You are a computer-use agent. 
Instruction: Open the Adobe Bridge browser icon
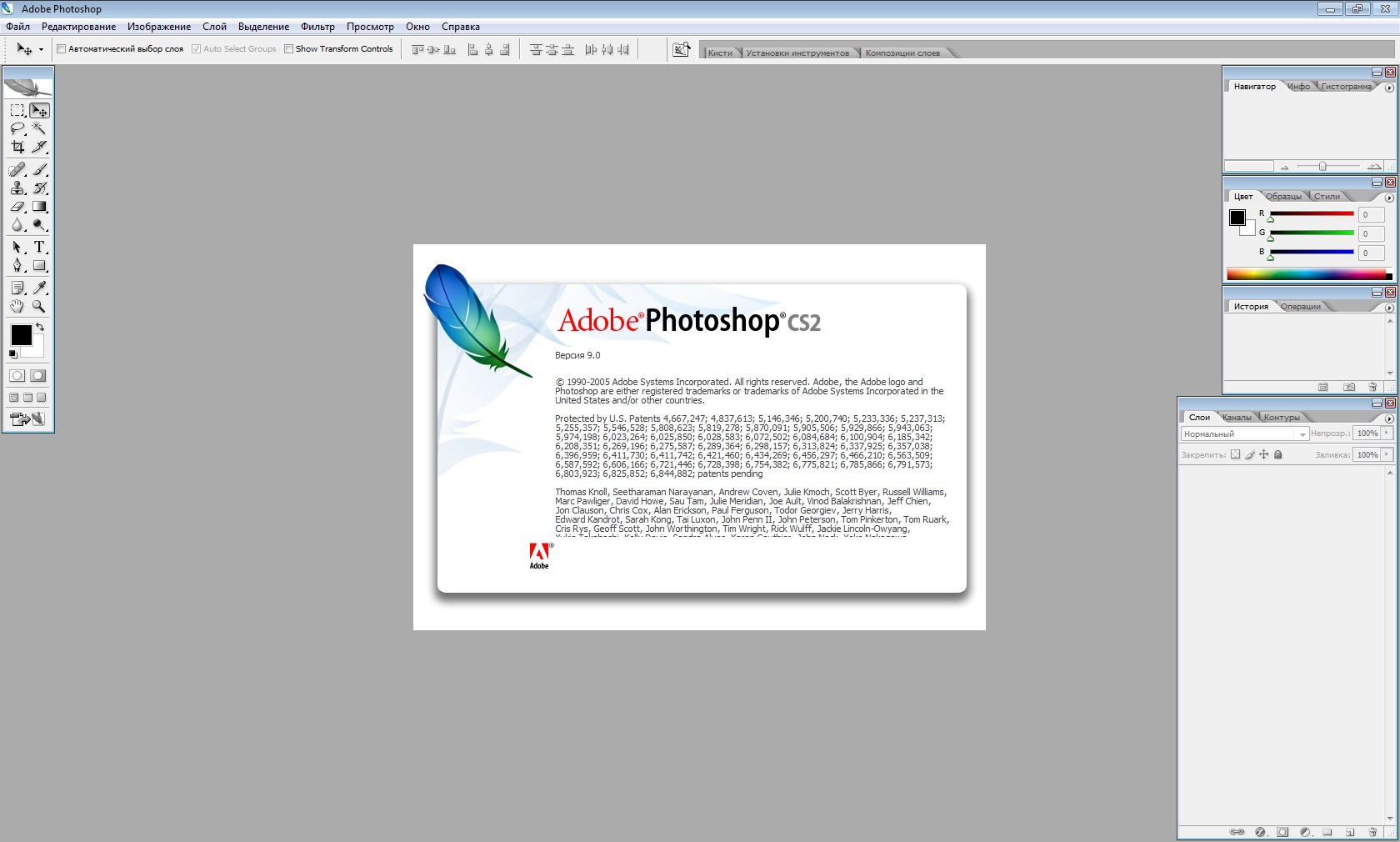[x=682, y=49]
